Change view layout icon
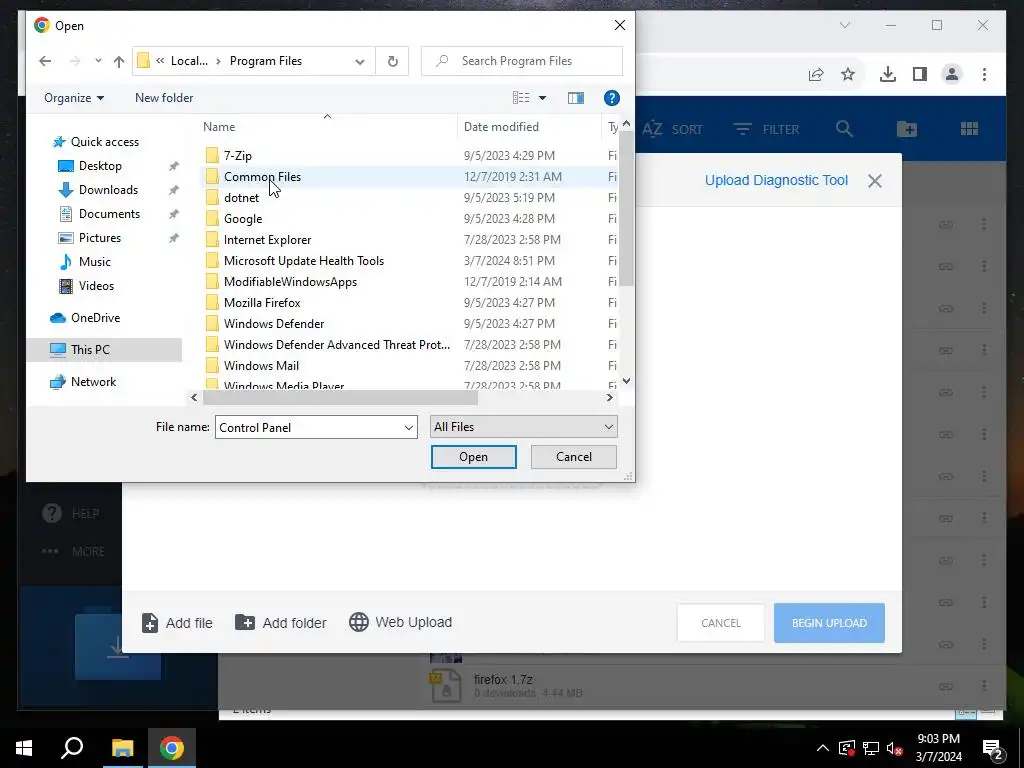The image size is (1024, 768). (521, 98)
